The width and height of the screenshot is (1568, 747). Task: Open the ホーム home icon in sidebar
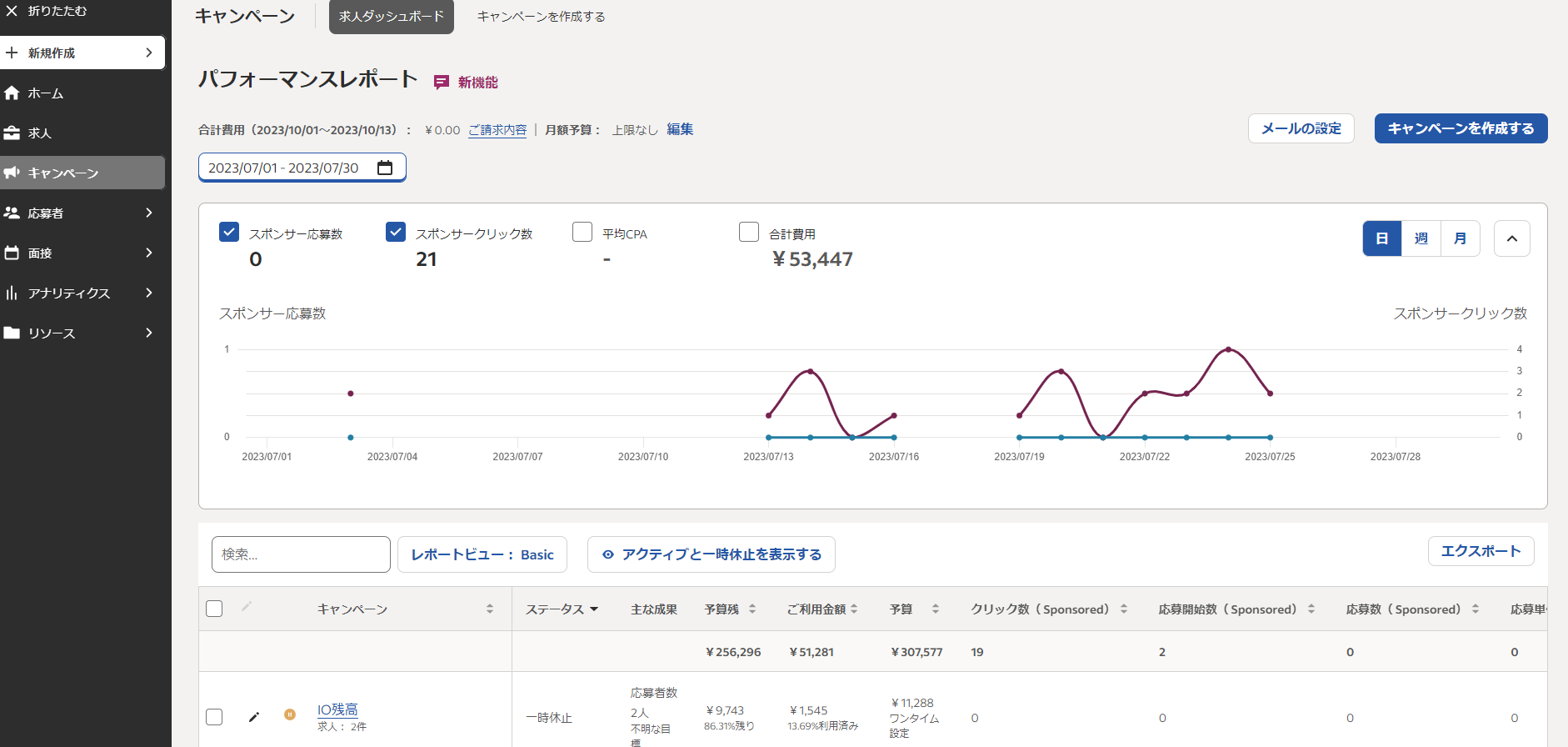(x=12, y=93)
